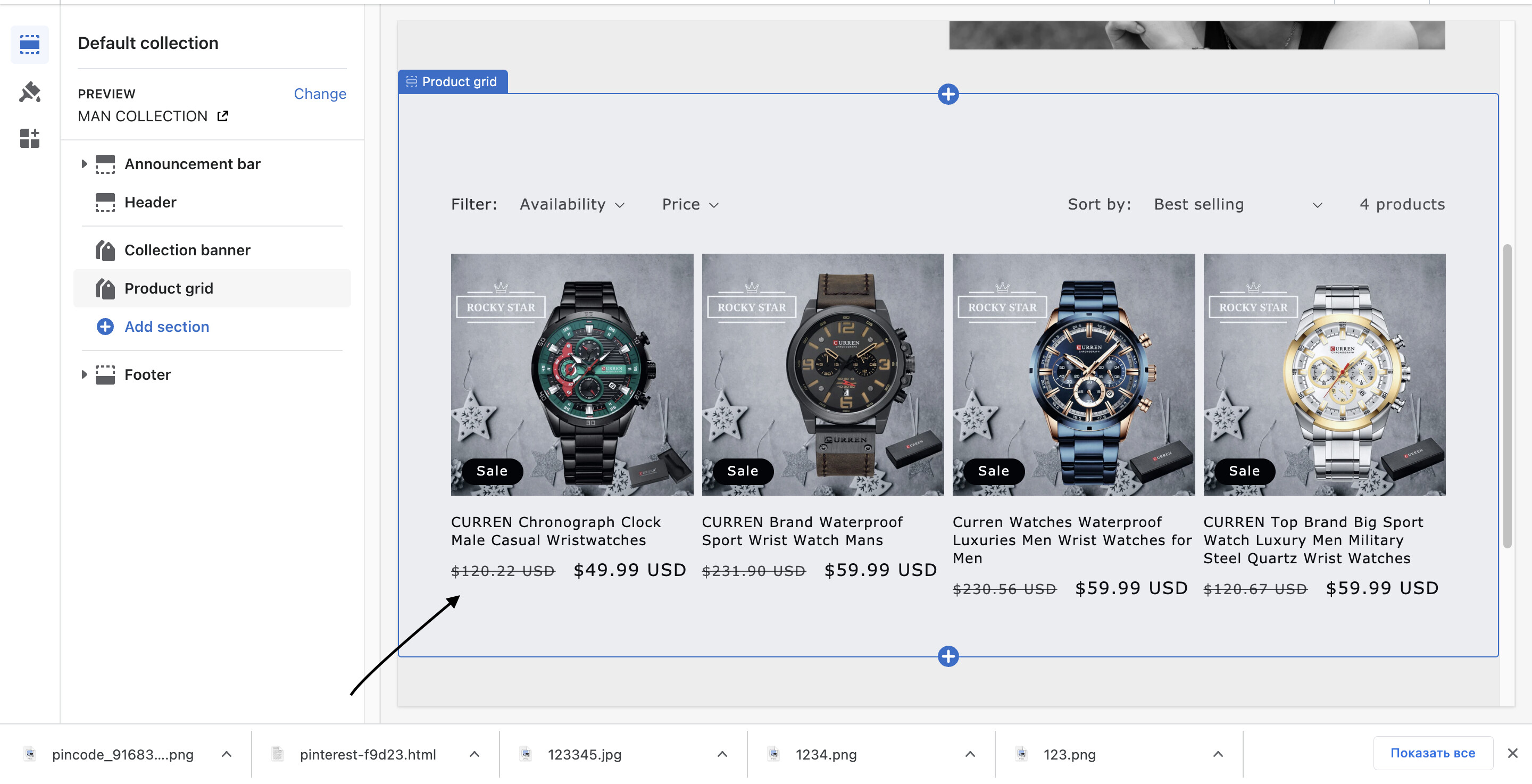The height and width of the screenshot is (784, 1532).
Task: Click the preview vertical scrollbar
Action: [1506, 396]
